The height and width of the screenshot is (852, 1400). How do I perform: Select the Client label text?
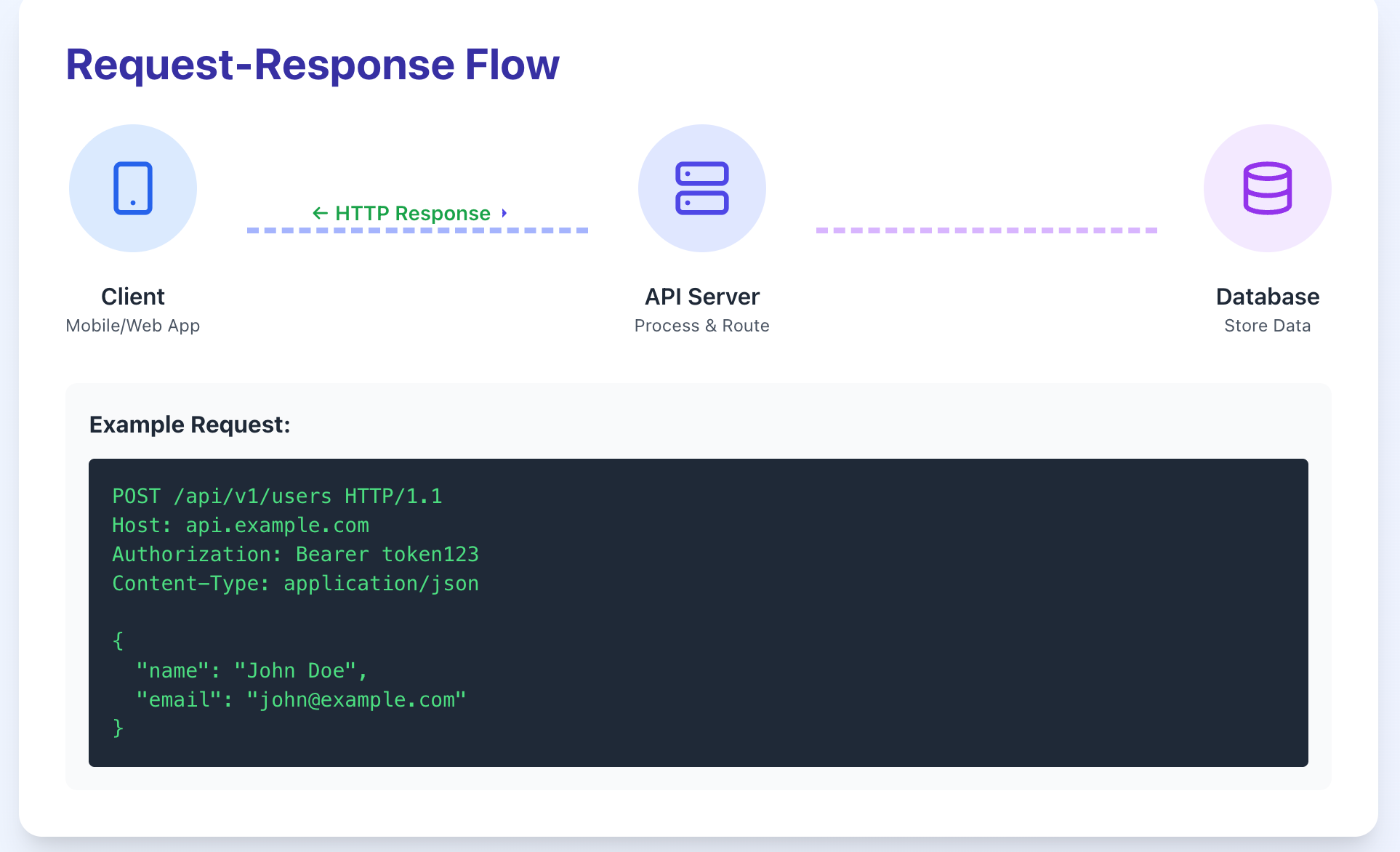coord(133,297)
